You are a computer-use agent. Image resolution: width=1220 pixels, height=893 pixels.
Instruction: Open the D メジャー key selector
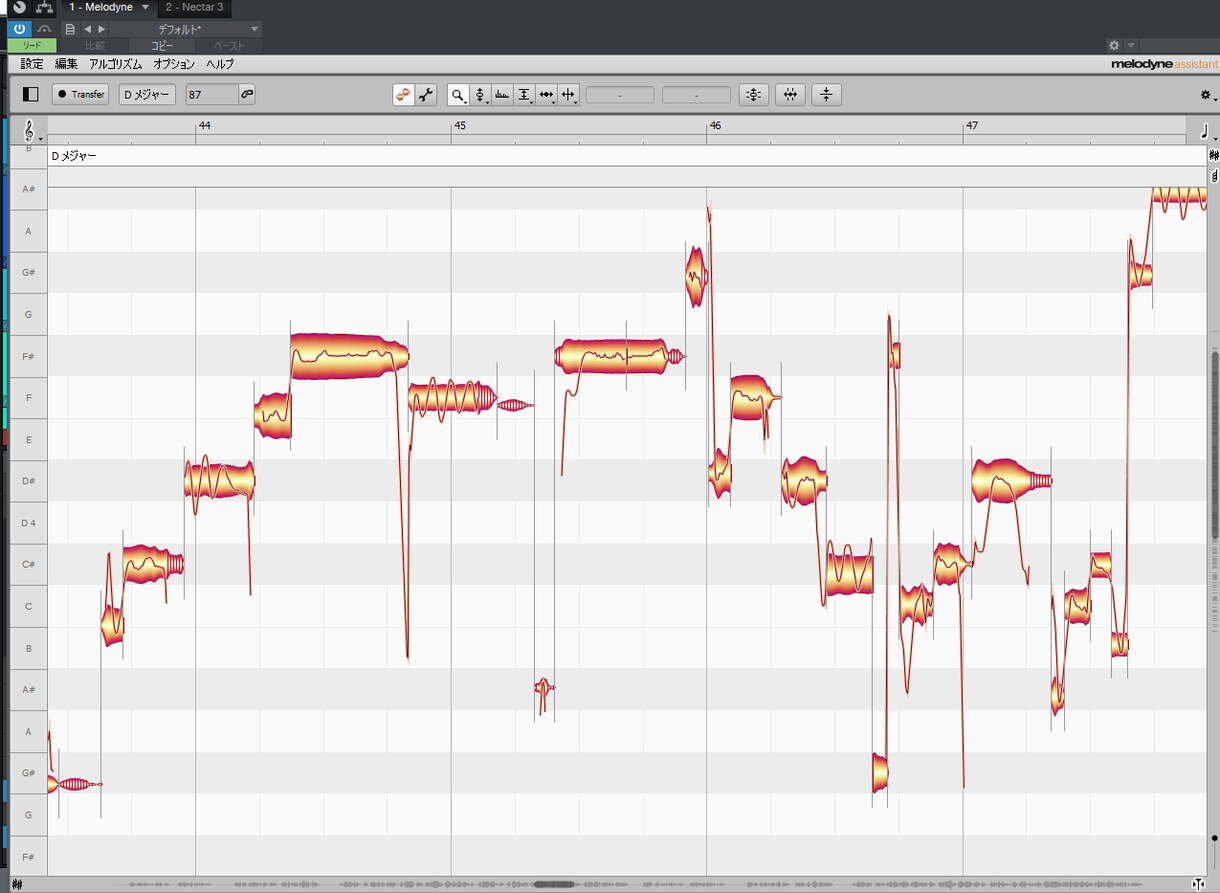[148, 95]
